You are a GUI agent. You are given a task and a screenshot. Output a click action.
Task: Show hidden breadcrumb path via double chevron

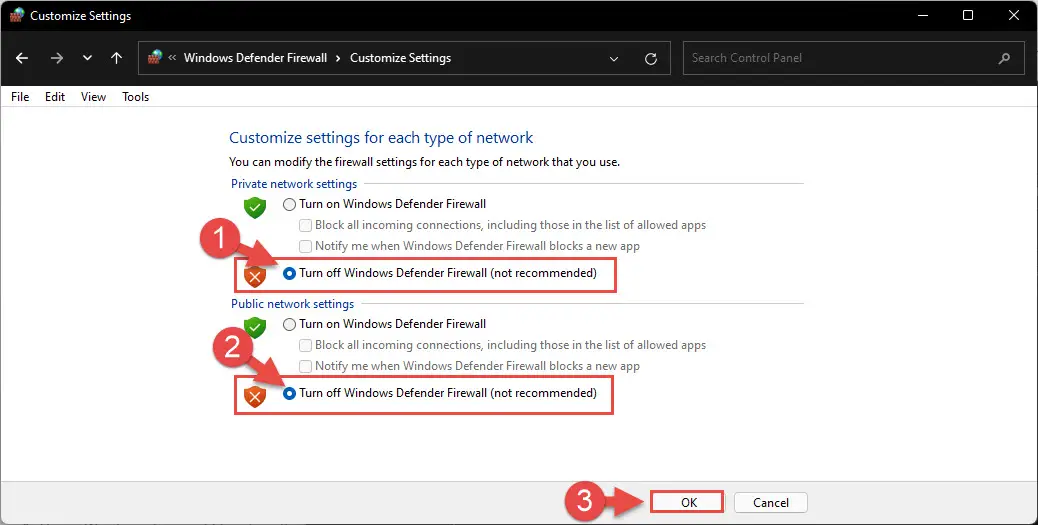pos(172,58)
